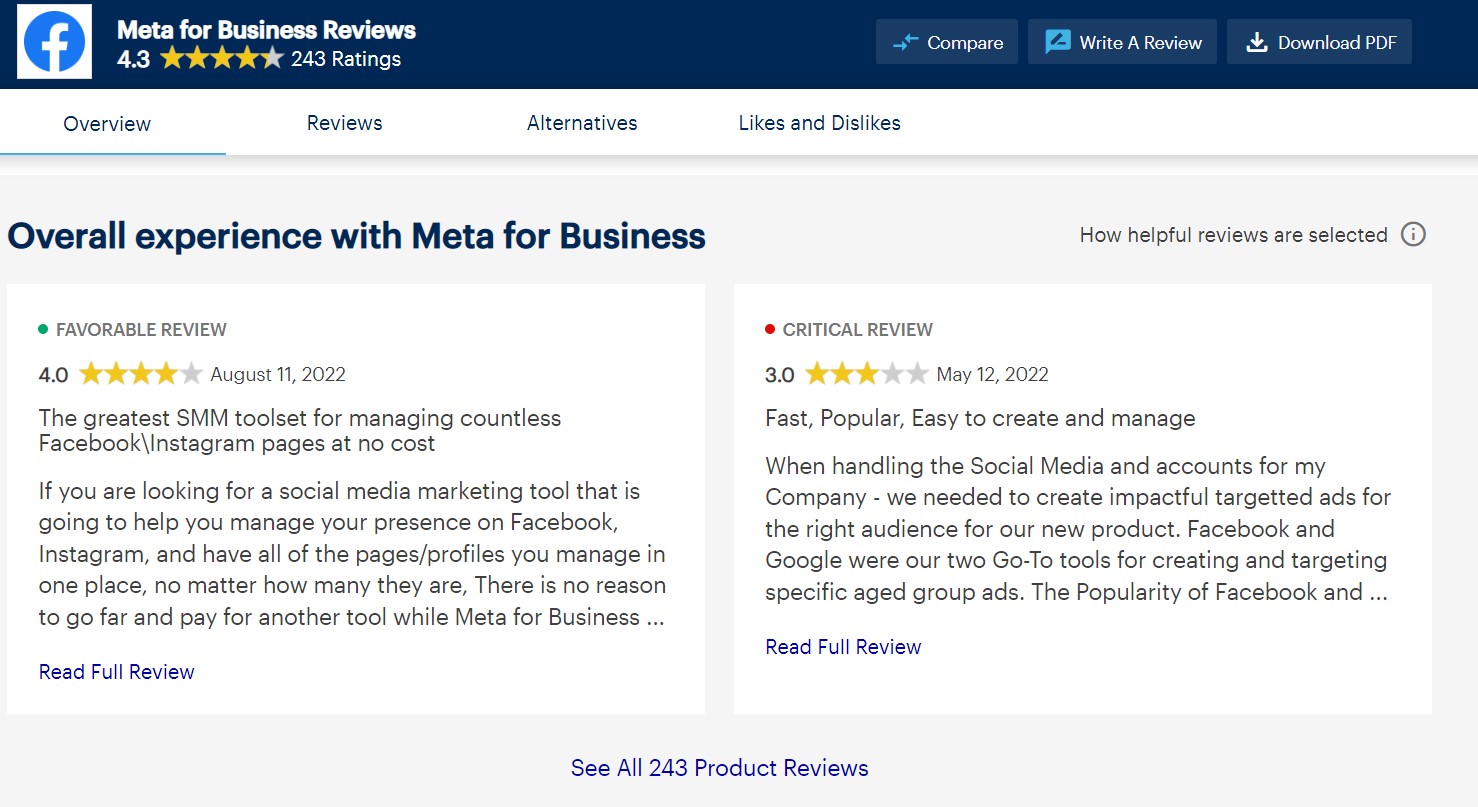1478x807 pixels.
Task: Click the FAVORABLE REVIEW label
Action: pyautogui.click(x=141, y=330)
